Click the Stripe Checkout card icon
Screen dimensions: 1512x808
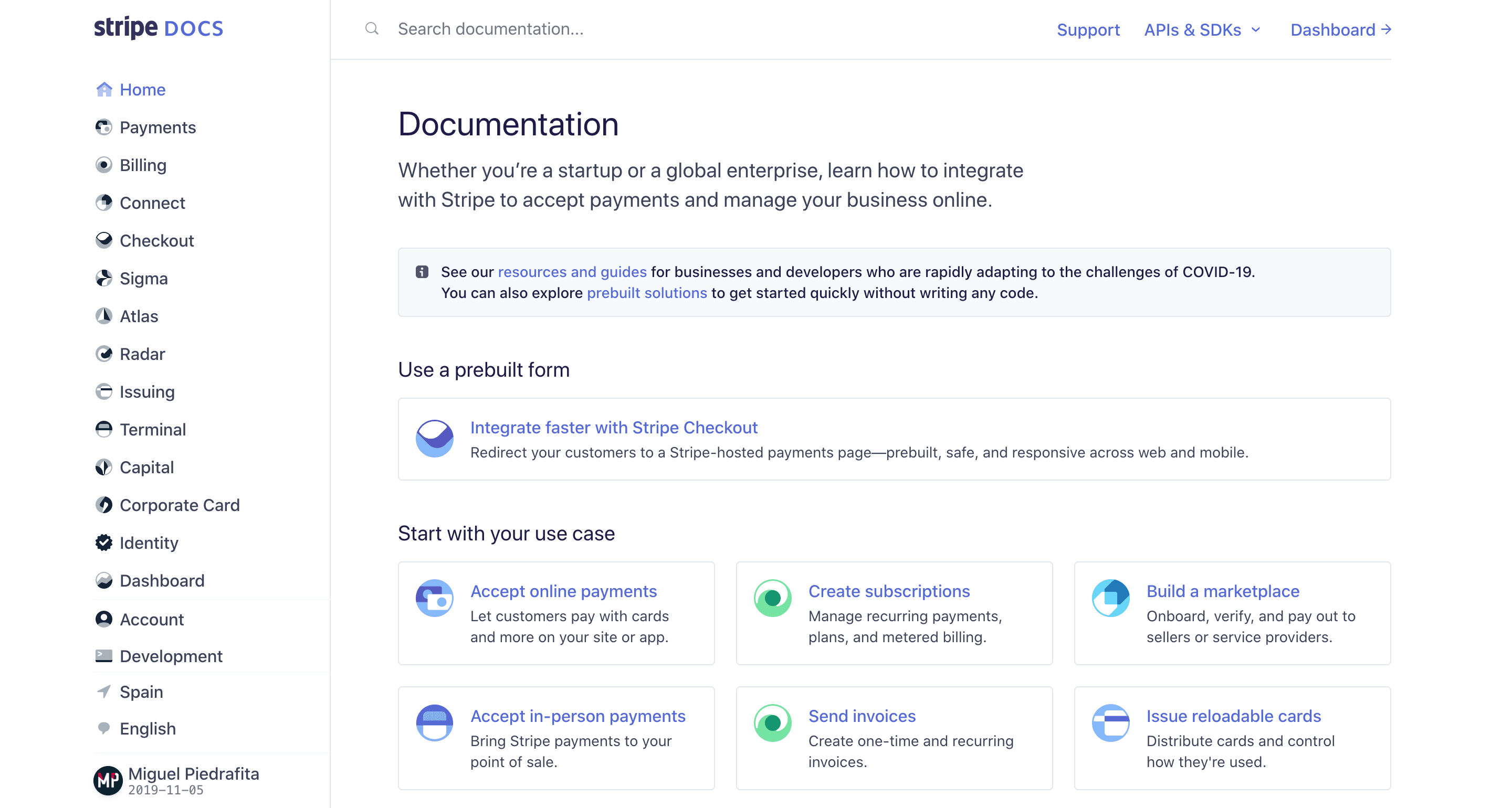pos(434,439)
